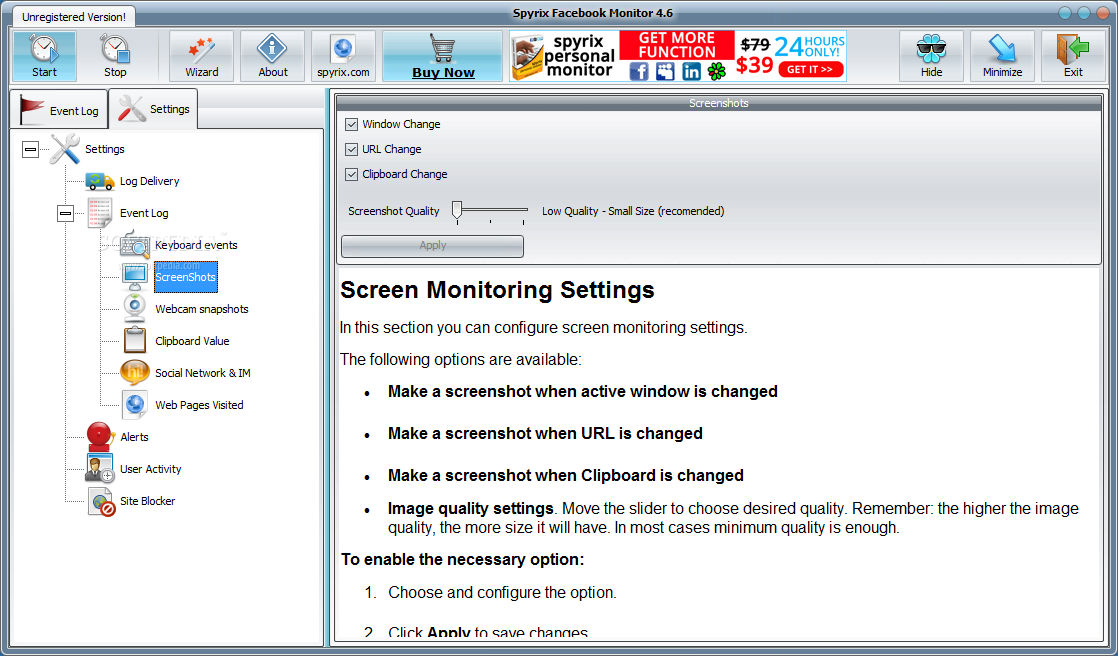This screenshot has height=656, width=1118.
Task: Click the Web Pages Visited globe icon
Action: [135, 404]
